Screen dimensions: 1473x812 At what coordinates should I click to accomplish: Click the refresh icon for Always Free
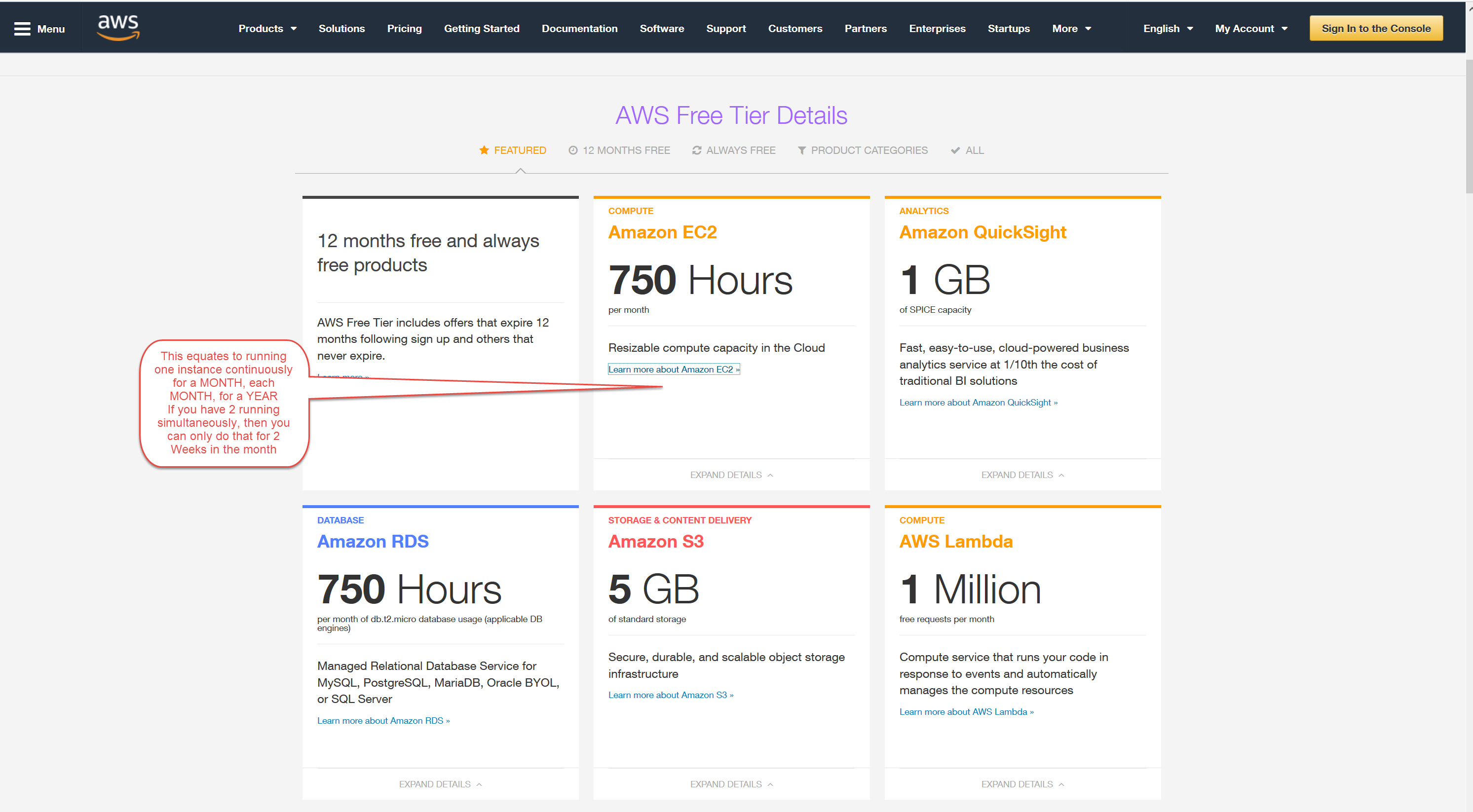click(696, 150)
